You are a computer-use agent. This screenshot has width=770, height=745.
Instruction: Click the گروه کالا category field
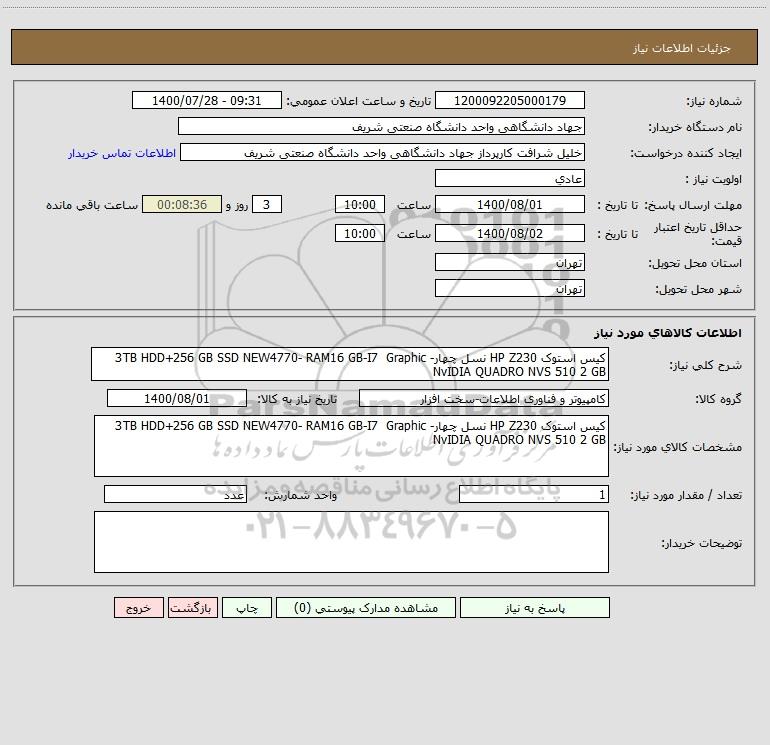[484, 398]
